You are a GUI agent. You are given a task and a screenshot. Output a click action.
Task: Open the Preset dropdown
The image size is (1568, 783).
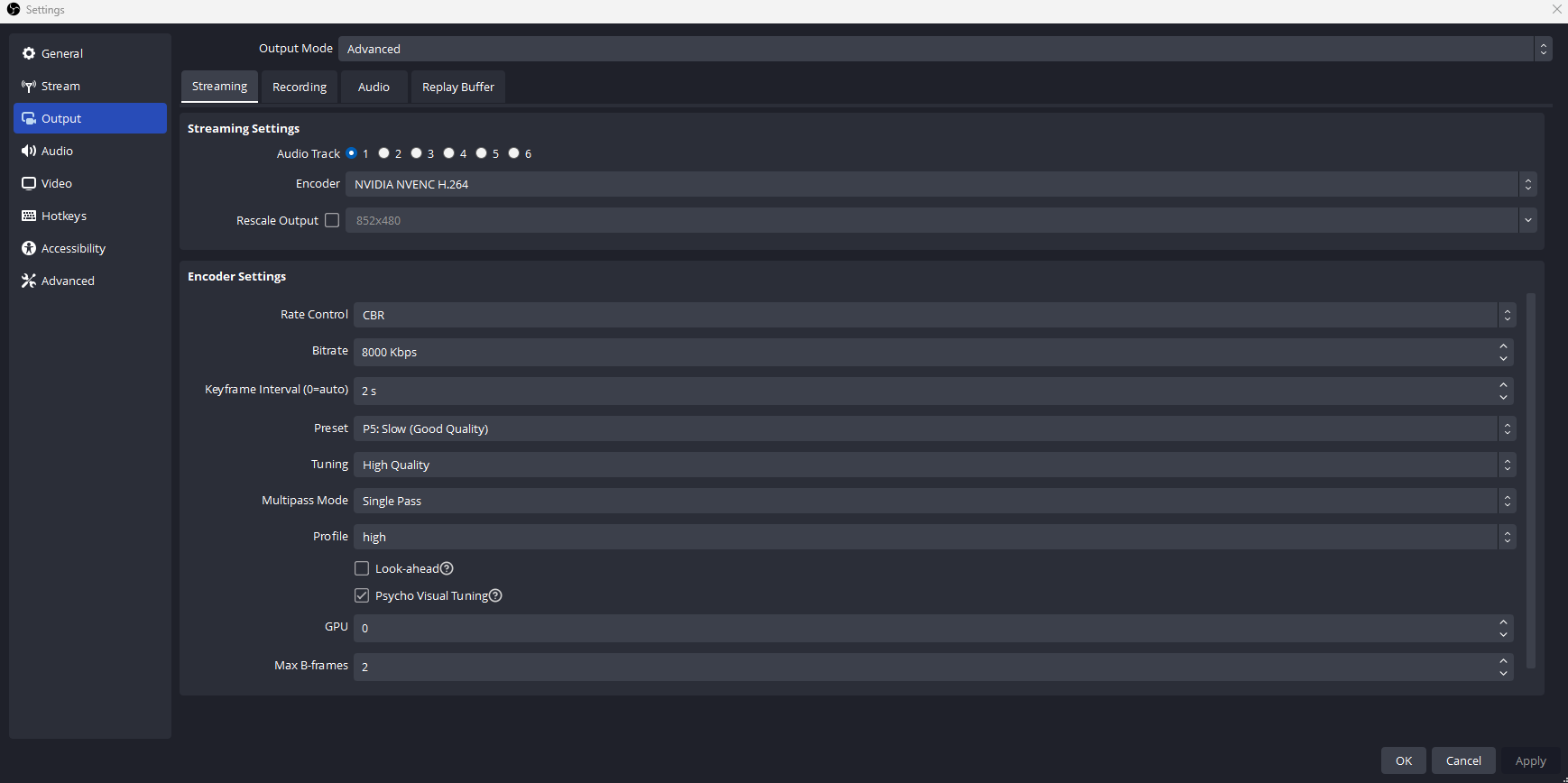pos(935,428)
